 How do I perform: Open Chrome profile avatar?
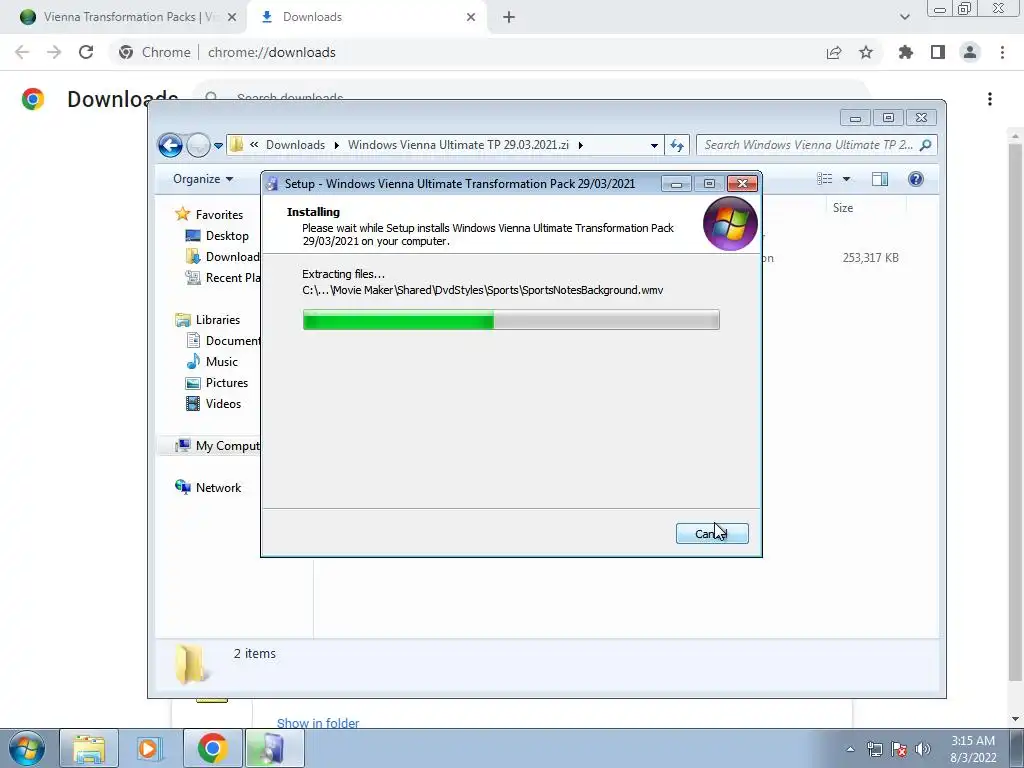coord(970,52)
